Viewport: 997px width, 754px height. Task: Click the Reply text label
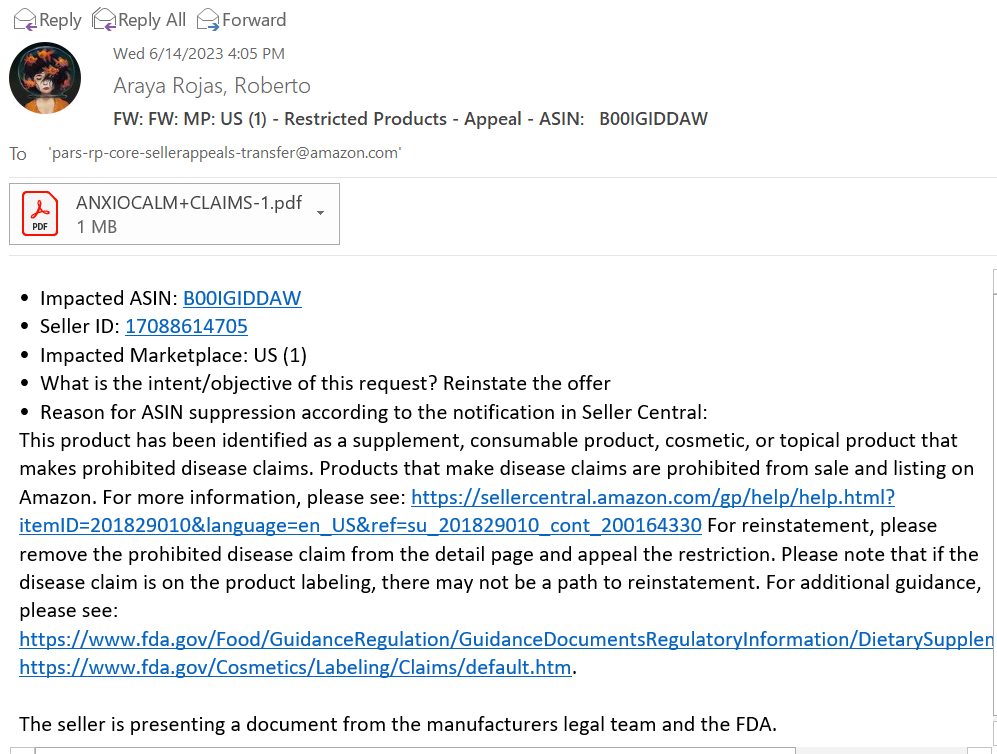(60, 20)
